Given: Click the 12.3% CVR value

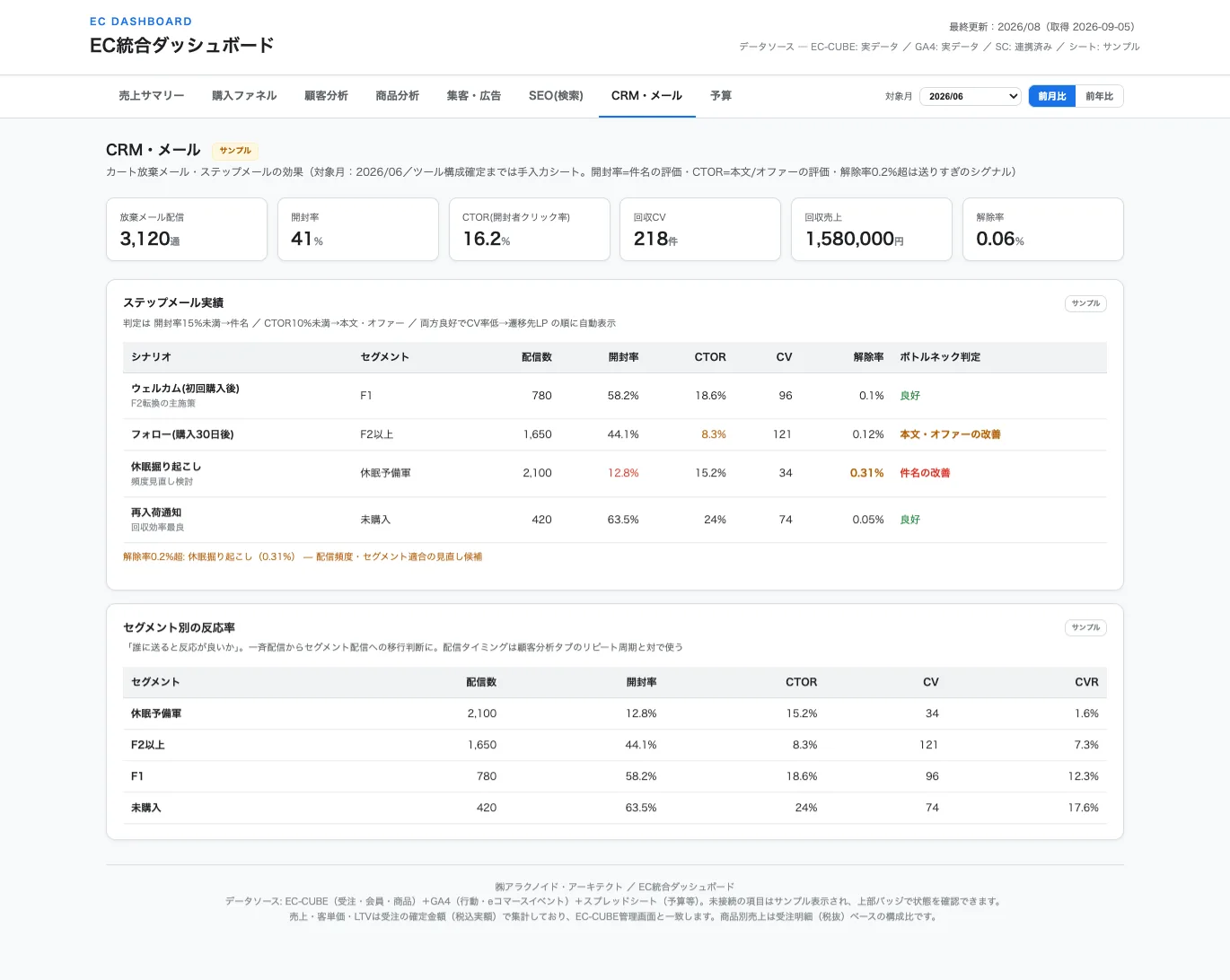Looking at the screenshot, I should tap(1083, 776).
